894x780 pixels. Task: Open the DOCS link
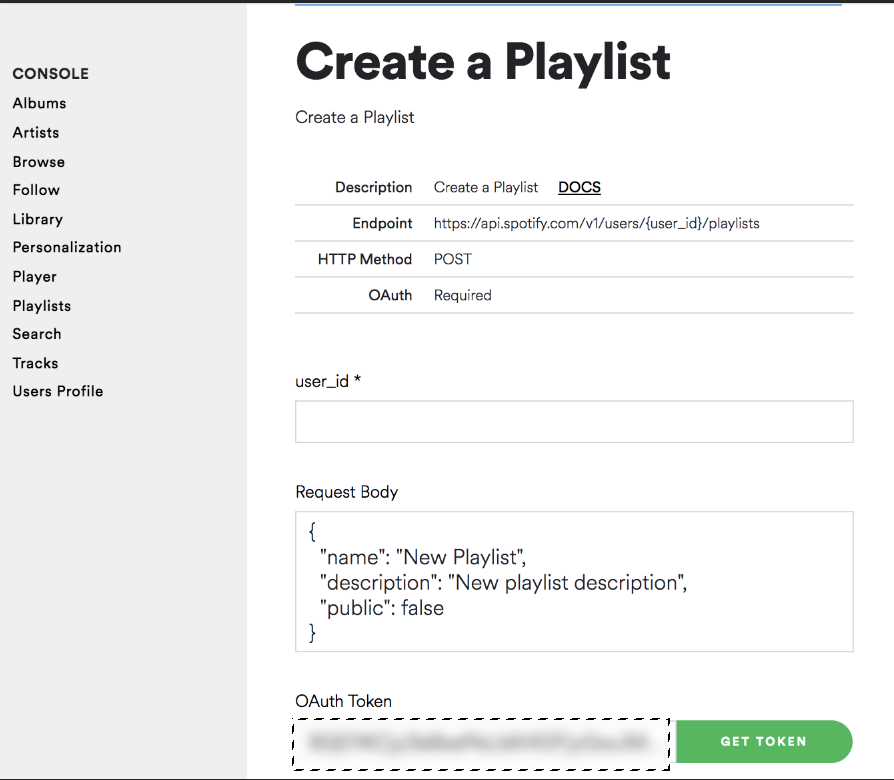[579, 187]
